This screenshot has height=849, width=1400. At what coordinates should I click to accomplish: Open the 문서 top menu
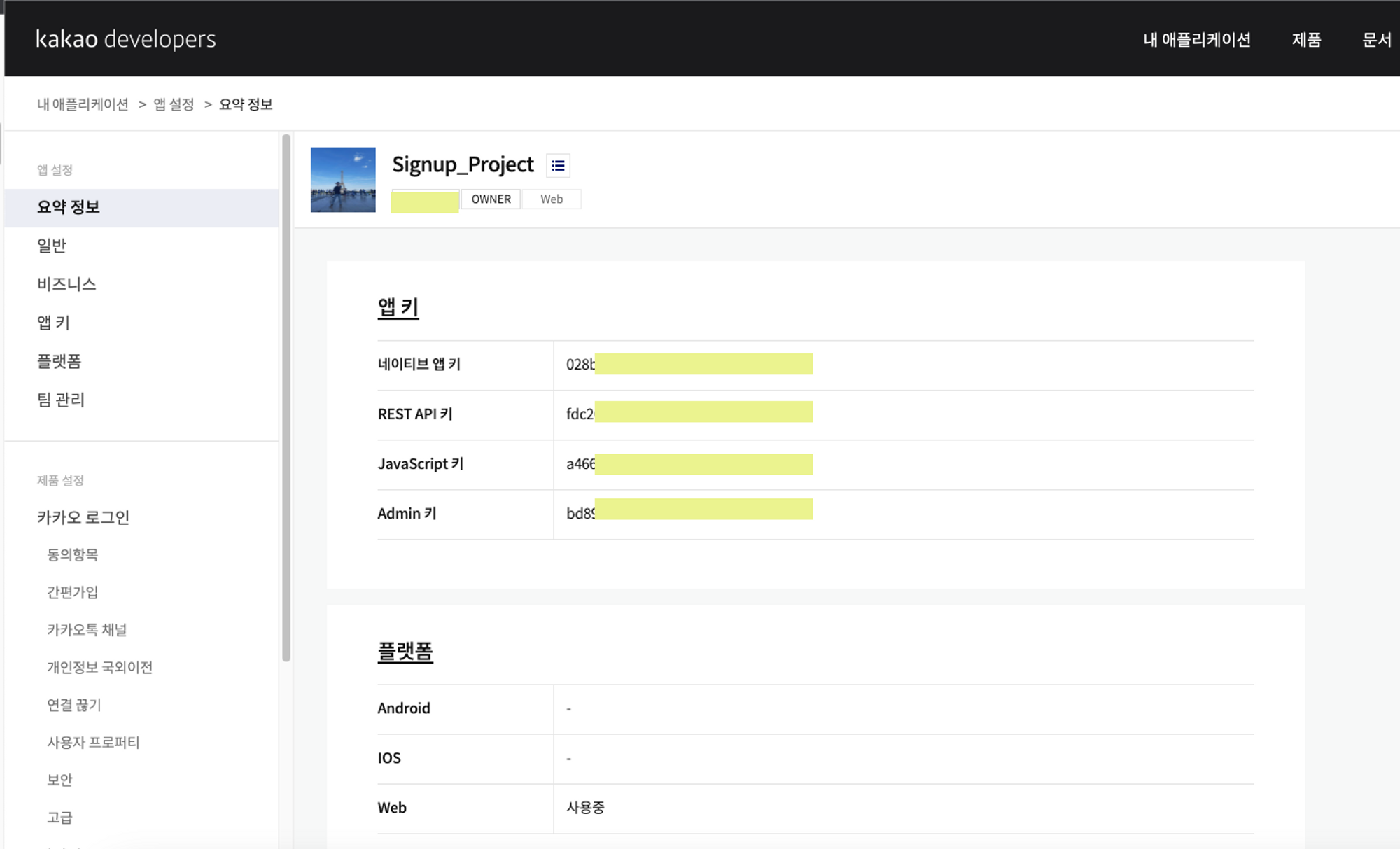pyautogui.click(x=1376, y=40)
